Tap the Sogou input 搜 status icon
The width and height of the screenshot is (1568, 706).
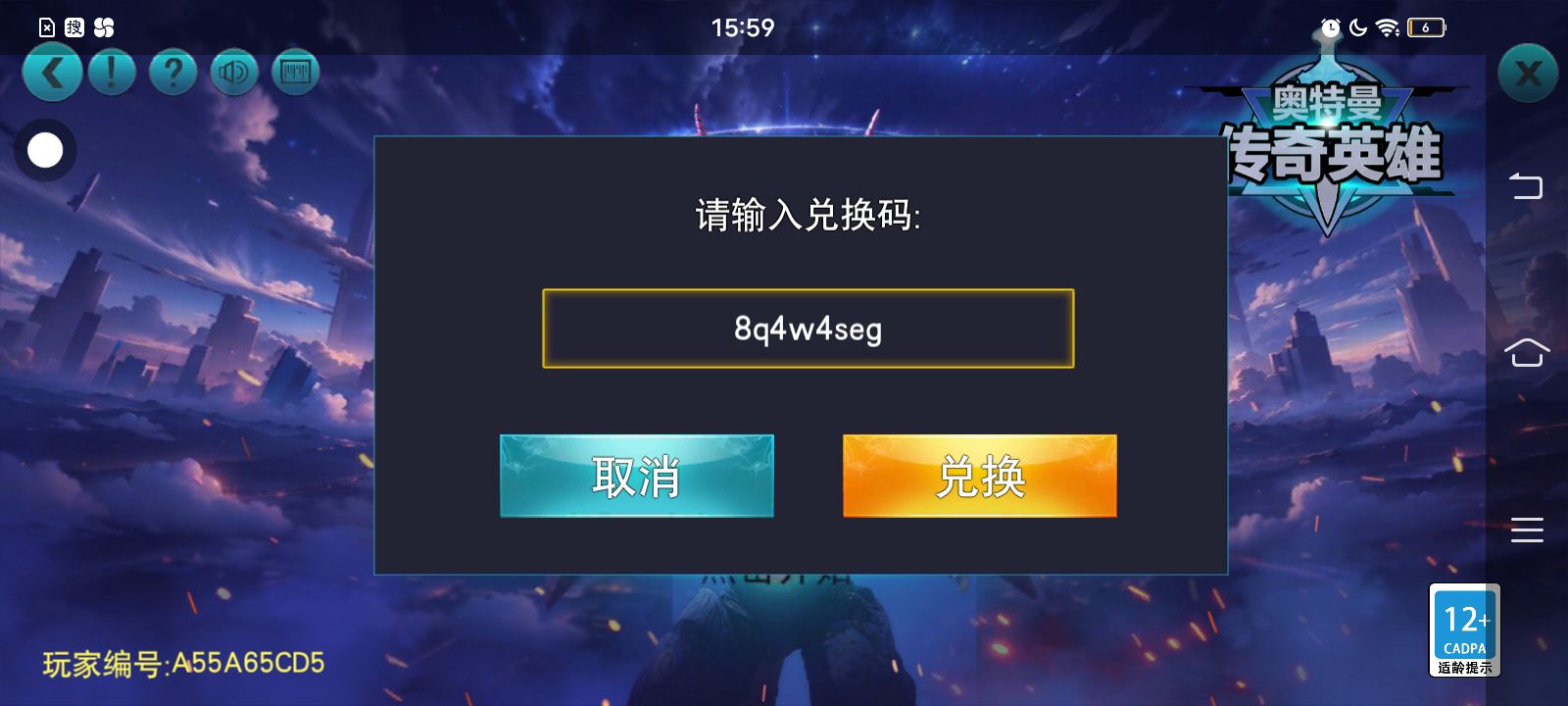(x=74, y=27)
